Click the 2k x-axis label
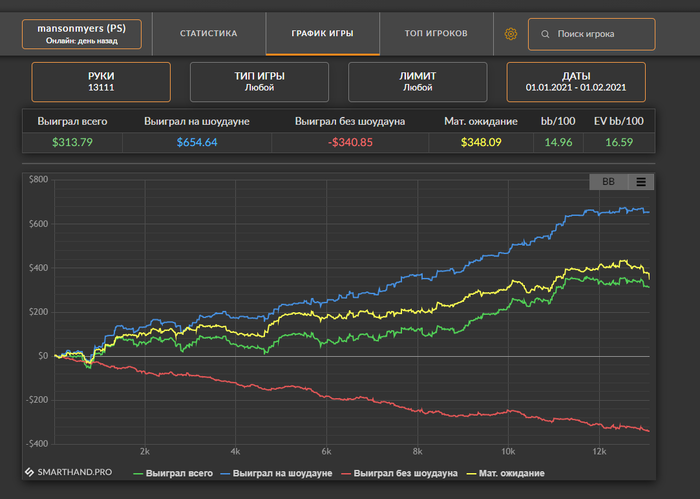 (145, 452)
